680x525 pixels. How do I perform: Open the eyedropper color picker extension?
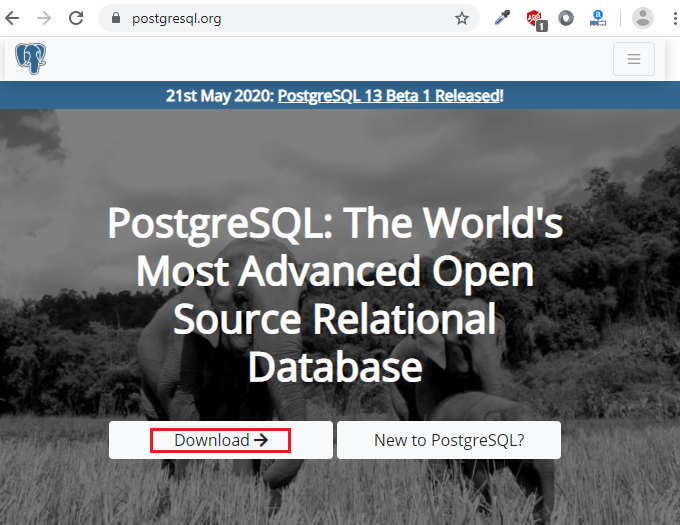click(x=501, y=18)
